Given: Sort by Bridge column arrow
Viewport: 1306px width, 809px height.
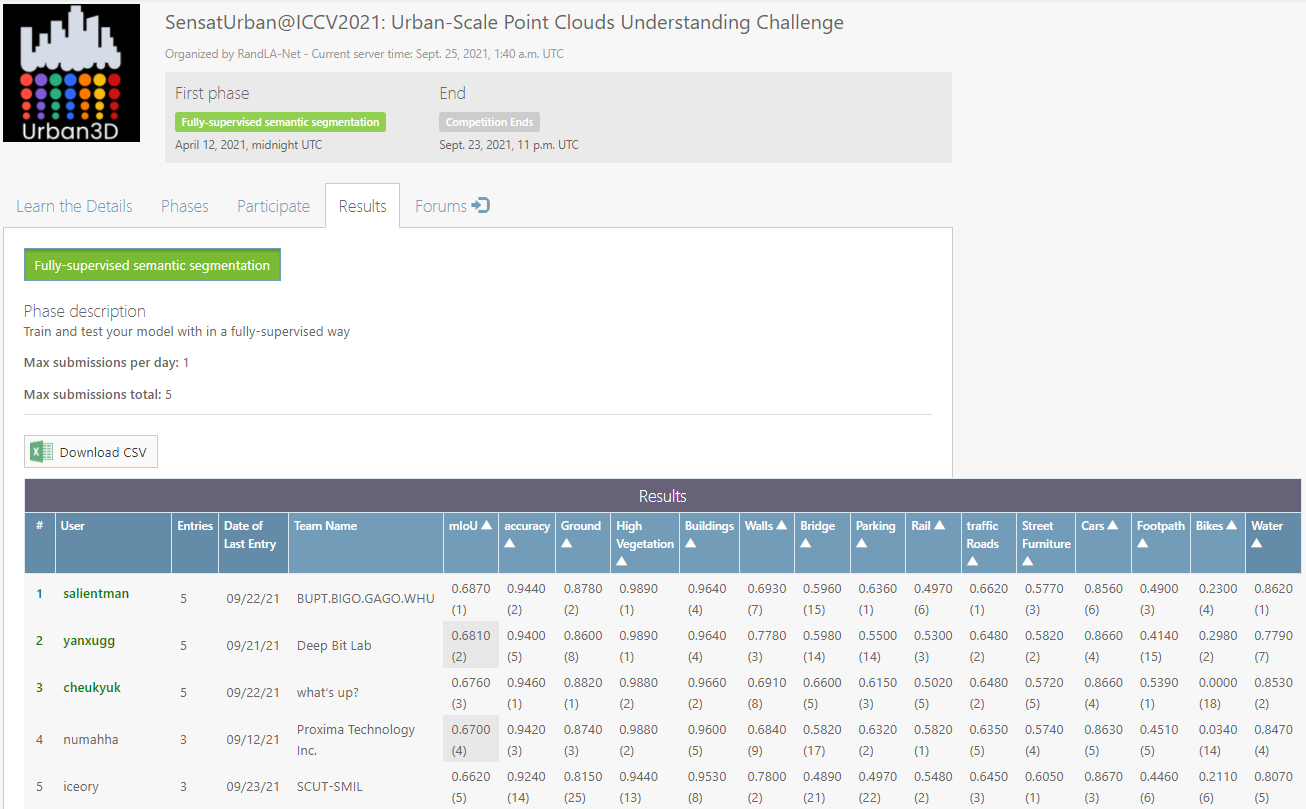Looking at the screenshot, I should (x=806, y=544).
